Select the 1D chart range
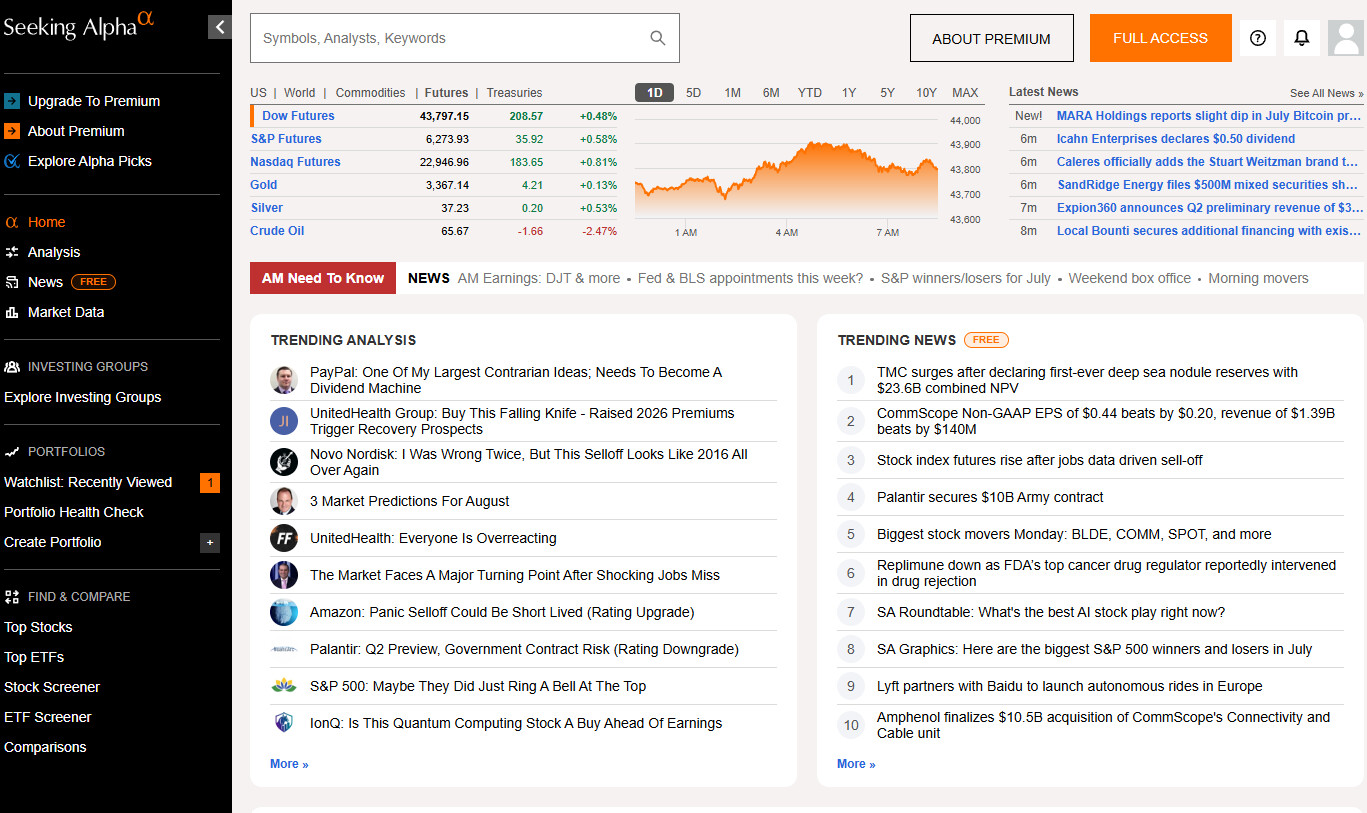 click(x=655, y=93)
